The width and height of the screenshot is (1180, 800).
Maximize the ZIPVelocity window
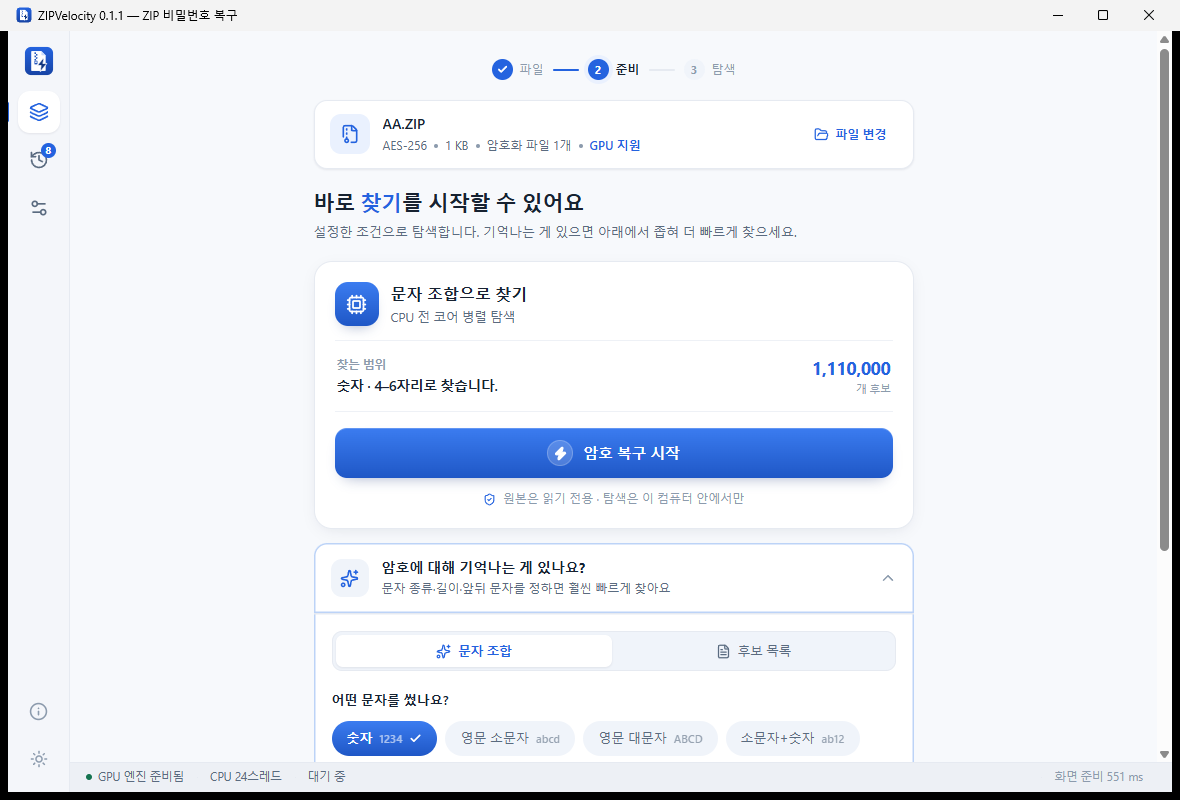pos(1102,15)
